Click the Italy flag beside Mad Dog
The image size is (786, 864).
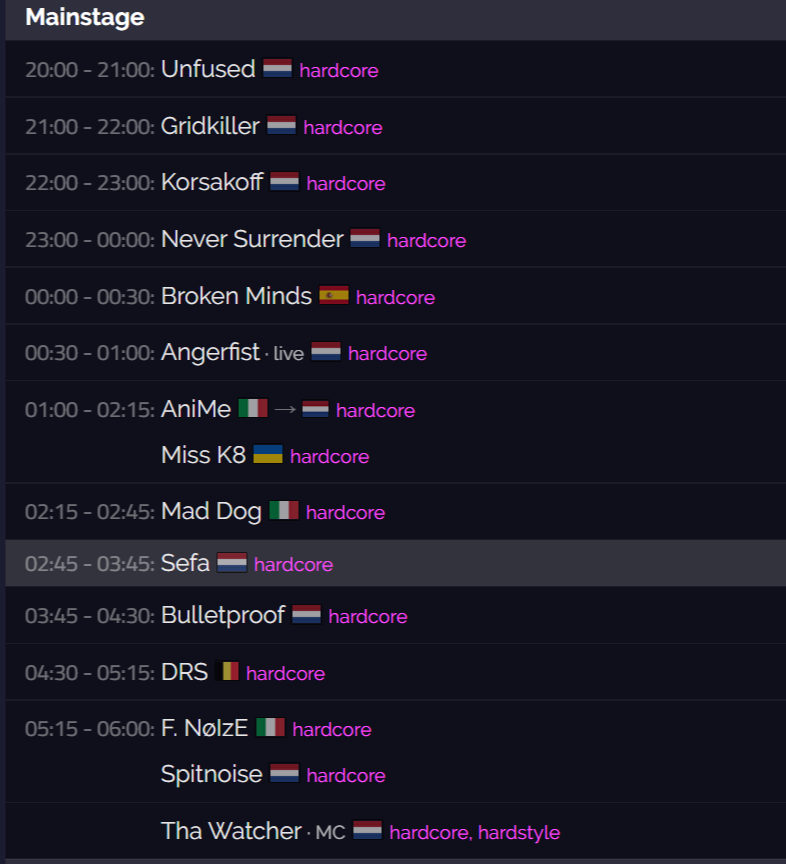click(284, 510)
